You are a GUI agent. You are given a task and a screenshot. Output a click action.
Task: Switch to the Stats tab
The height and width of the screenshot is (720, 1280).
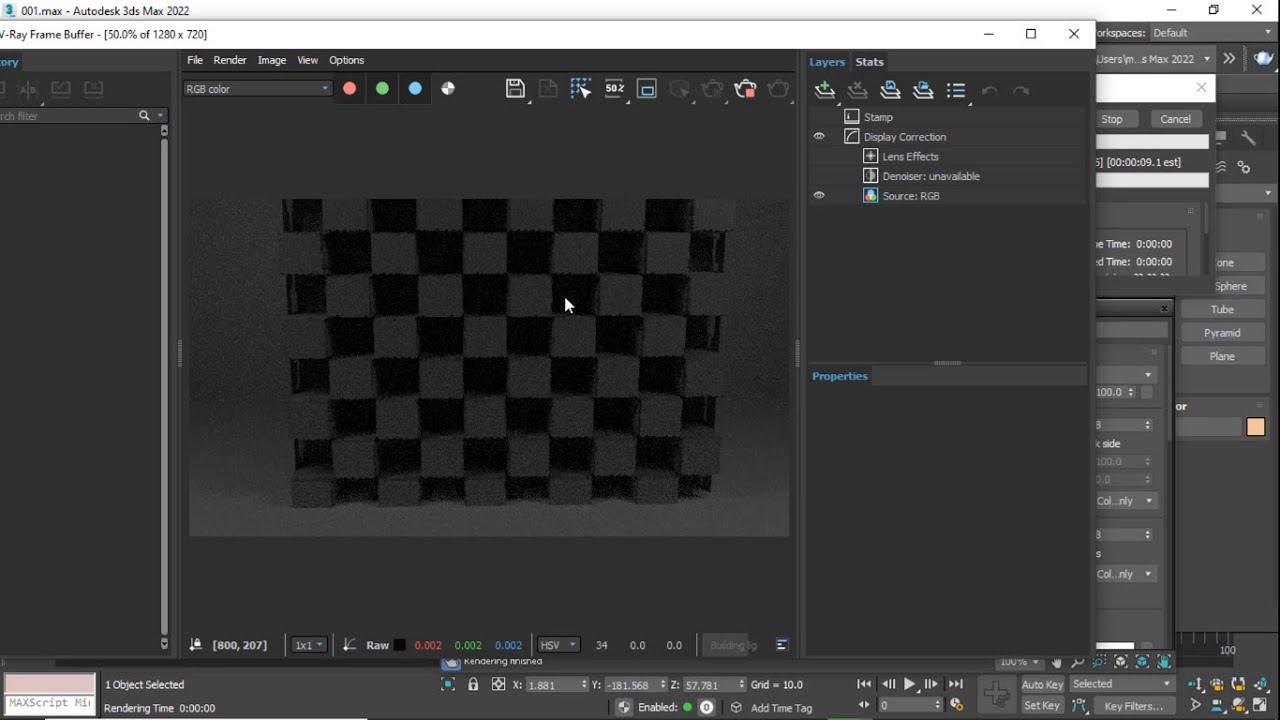tap(869, 62)
